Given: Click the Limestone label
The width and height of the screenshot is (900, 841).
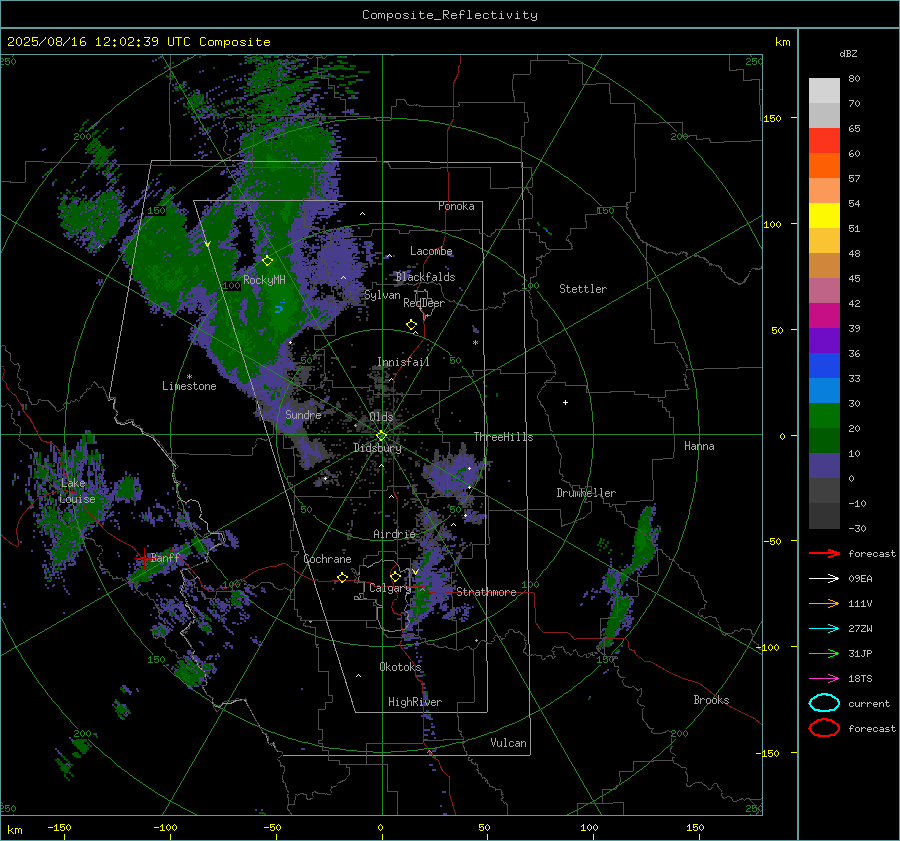Looking at the screenshot, I should pos(189,386).
